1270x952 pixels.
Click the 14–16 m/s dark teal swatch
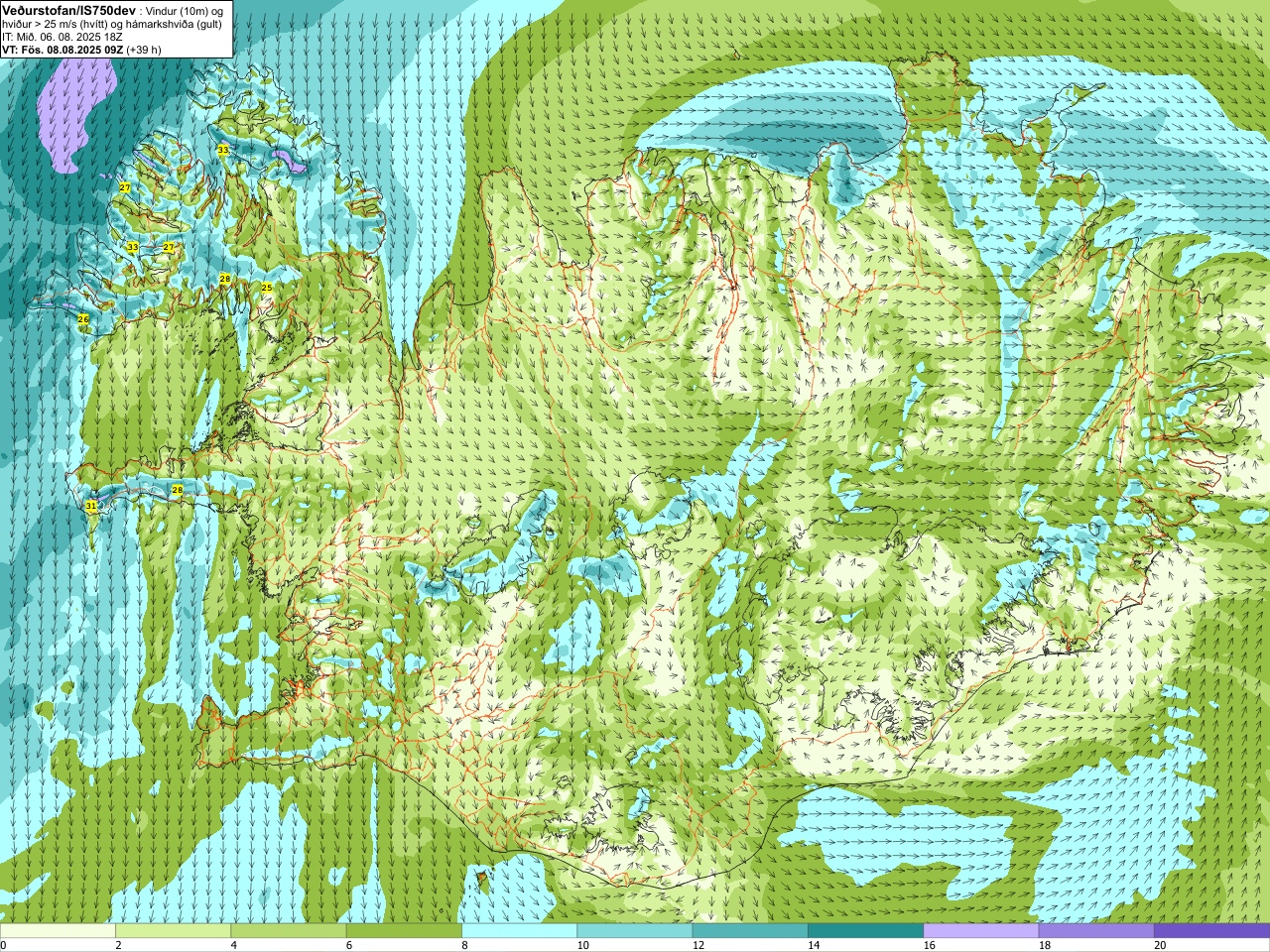coord(865,931)
